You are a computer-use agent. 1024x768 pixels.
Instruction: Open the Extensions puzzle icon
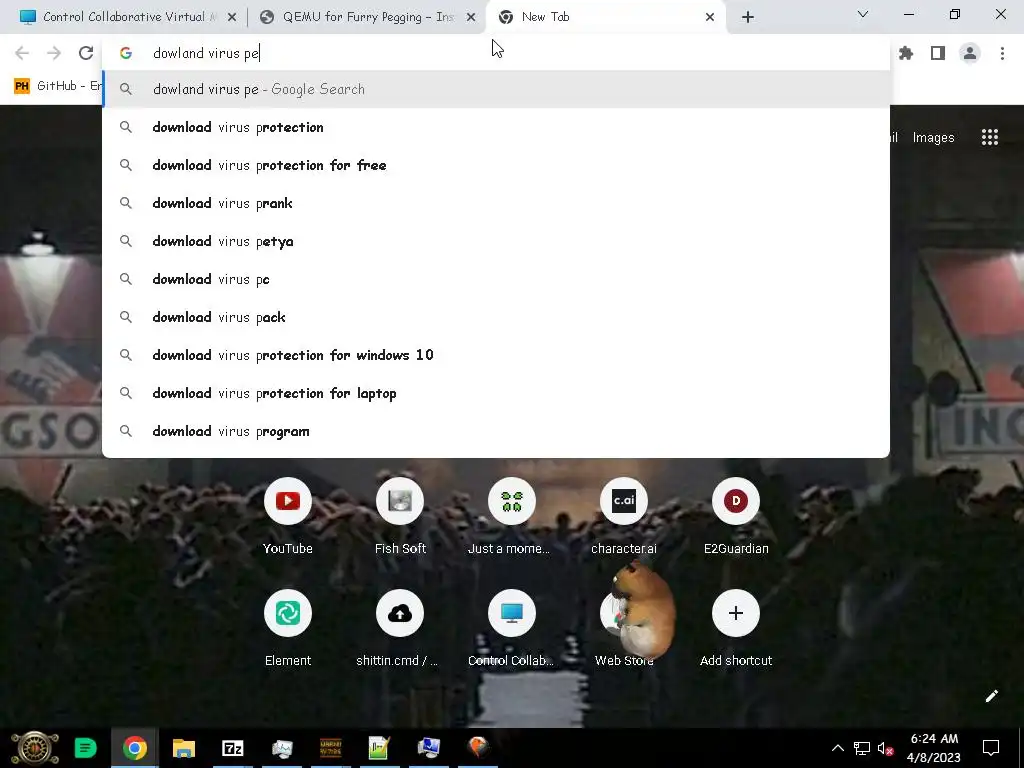point(906,53)
